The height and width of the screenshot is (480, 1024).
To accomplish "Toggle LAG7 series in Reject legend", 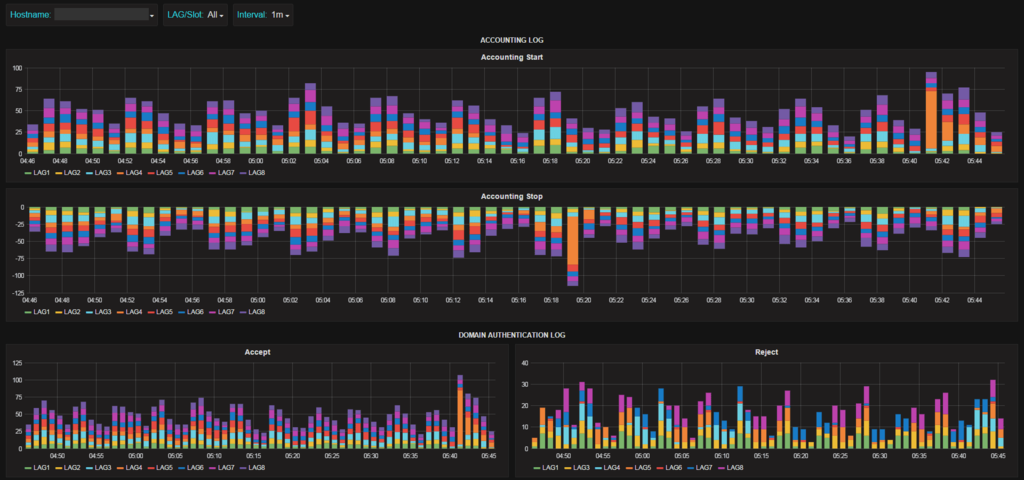I will tap(700, 468).
